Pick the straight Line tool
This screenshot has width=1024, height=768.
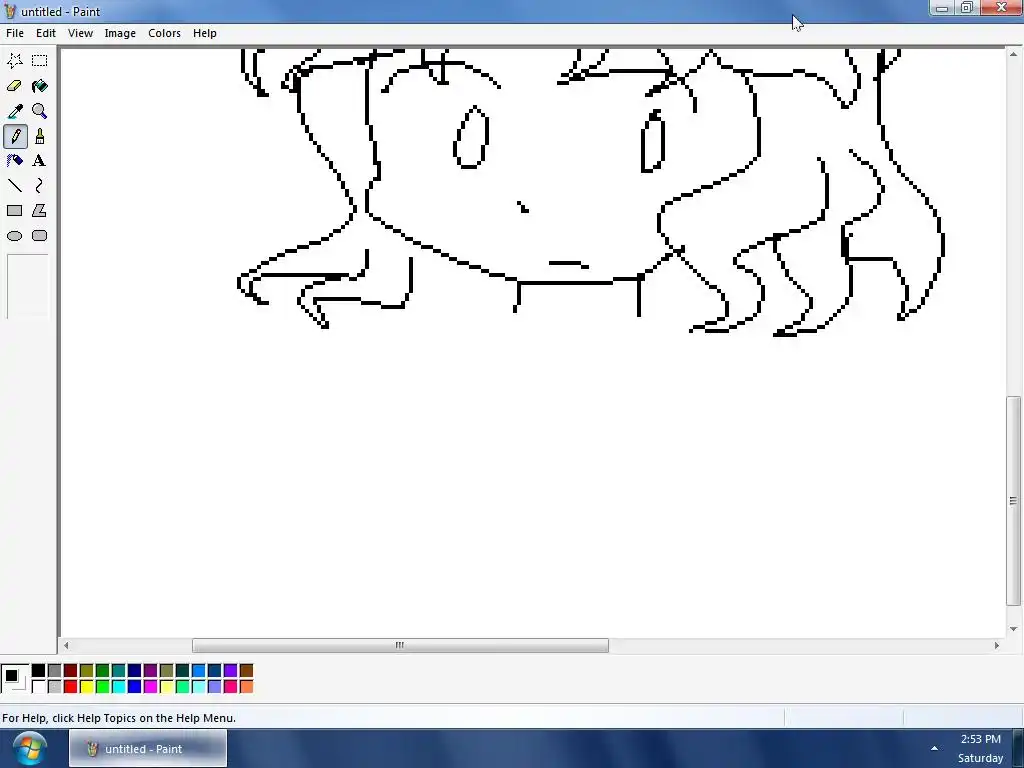click(x=14, y=186)
